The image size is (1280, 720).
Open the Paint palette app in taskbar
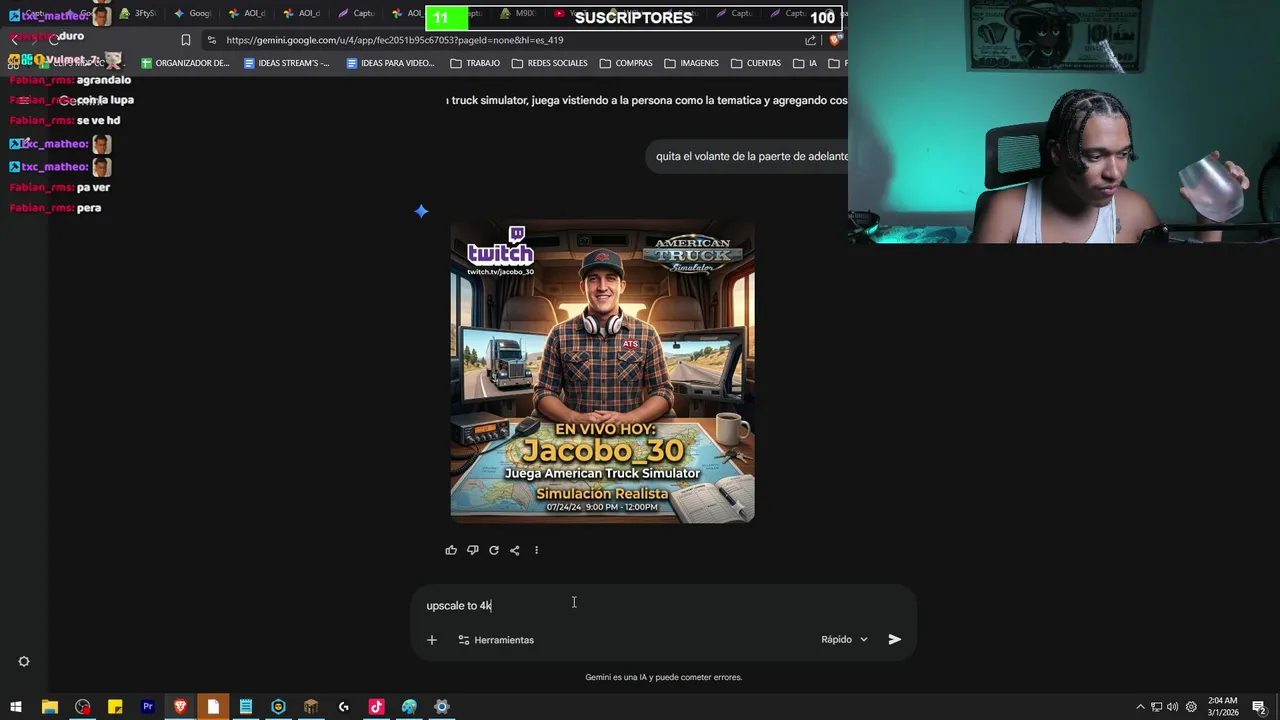pyautogui.click(x=409, y=707)
